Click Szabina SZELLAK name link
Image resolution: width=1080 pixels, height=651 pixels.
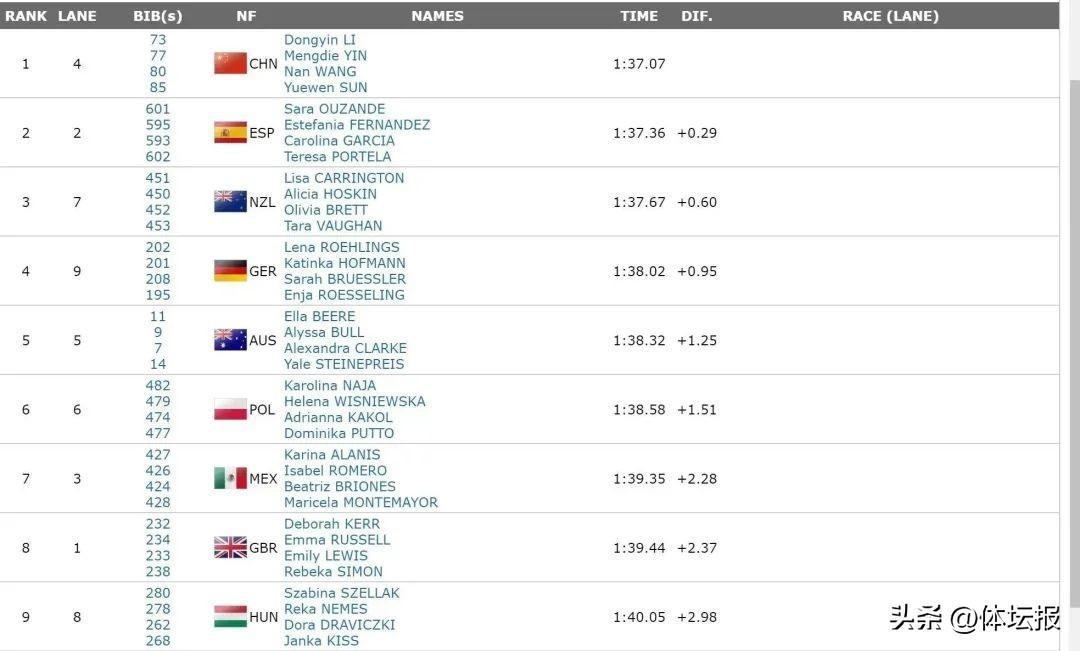pos(341,593)
